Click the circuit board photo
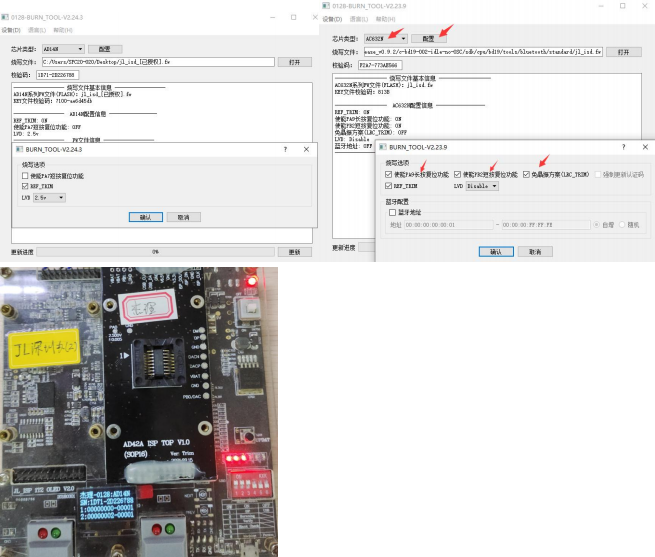655x557 pixels. pyautogui.click(x=139, y=412)
